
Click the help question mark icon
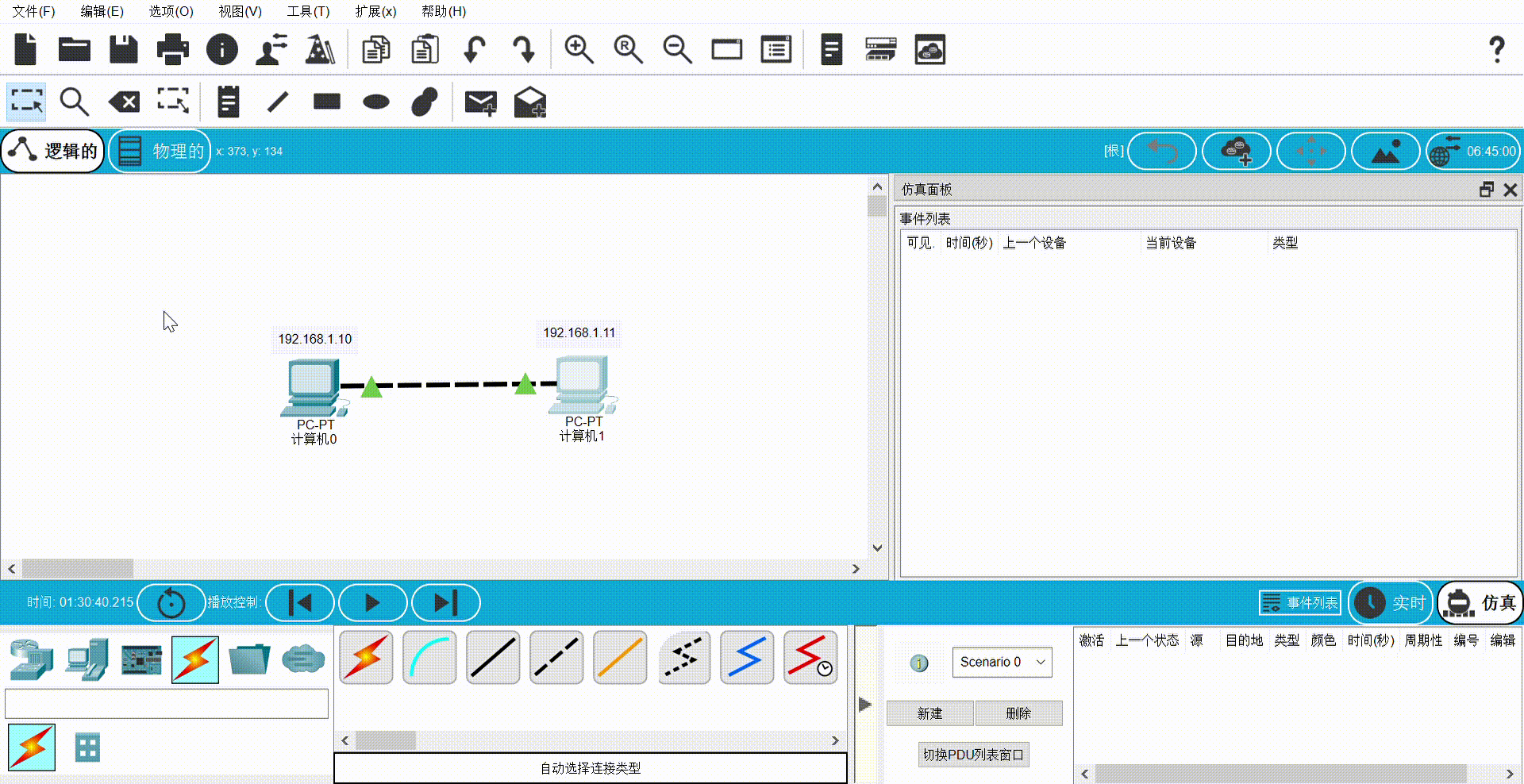point(1496,49)
